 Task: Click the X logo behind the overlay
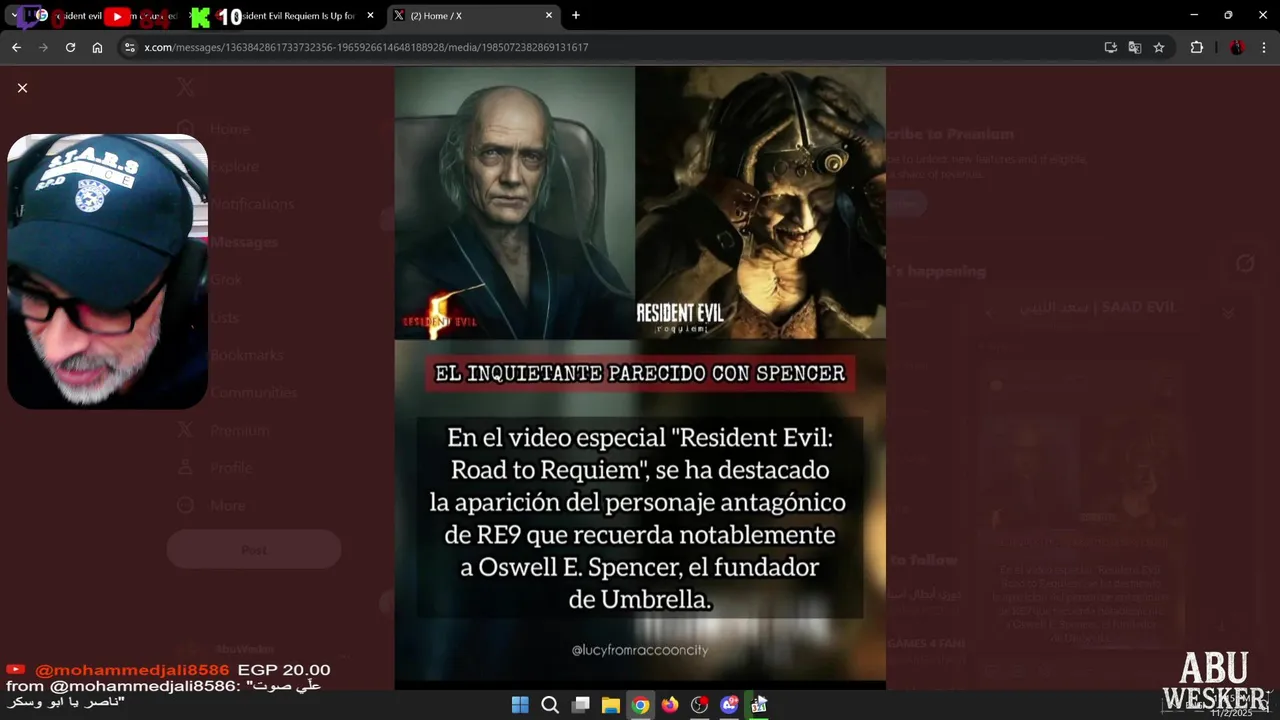[x=186, y=88]
